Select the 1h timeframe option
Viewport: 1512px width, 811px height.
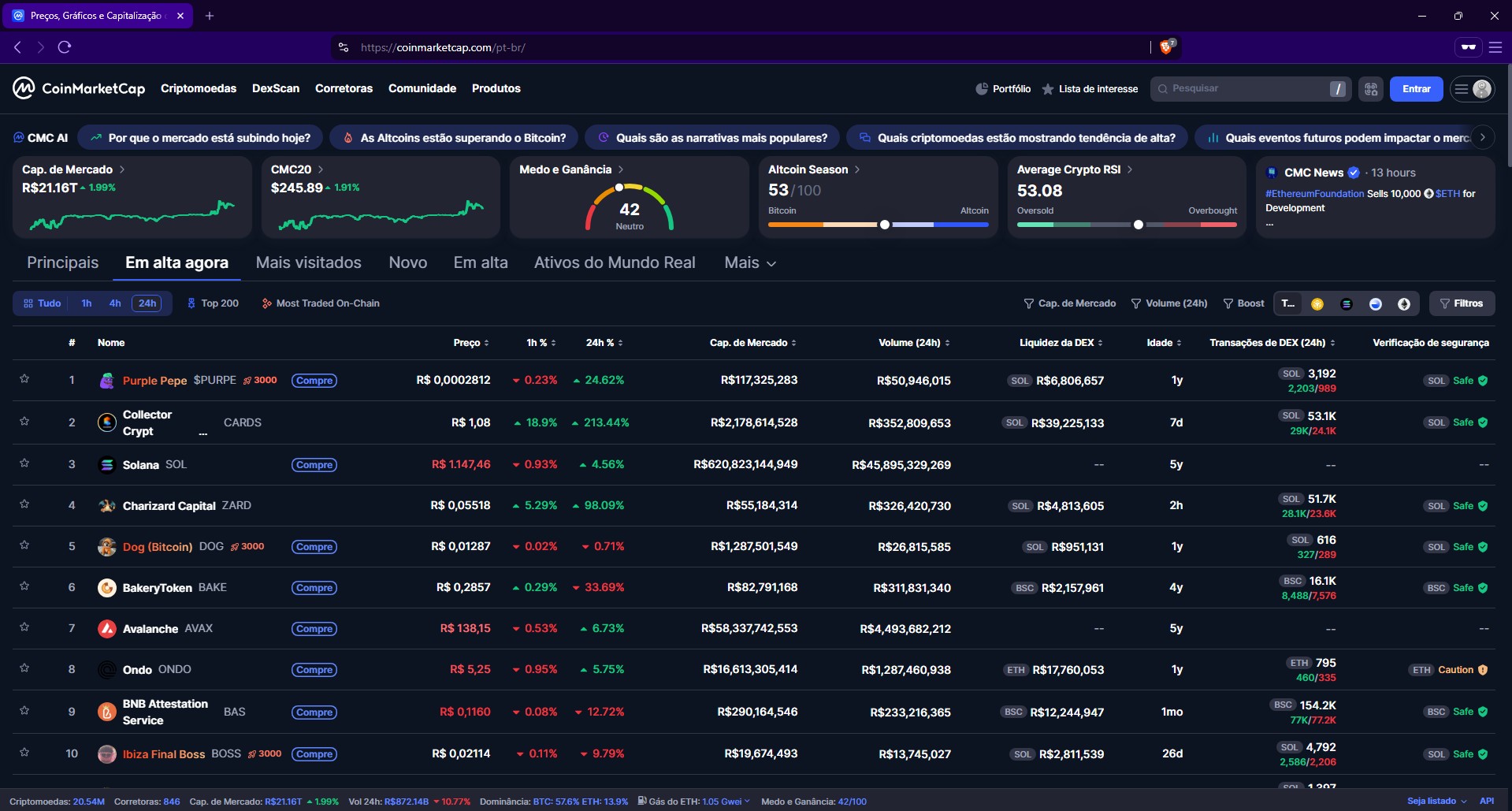[x=87, y=303]
